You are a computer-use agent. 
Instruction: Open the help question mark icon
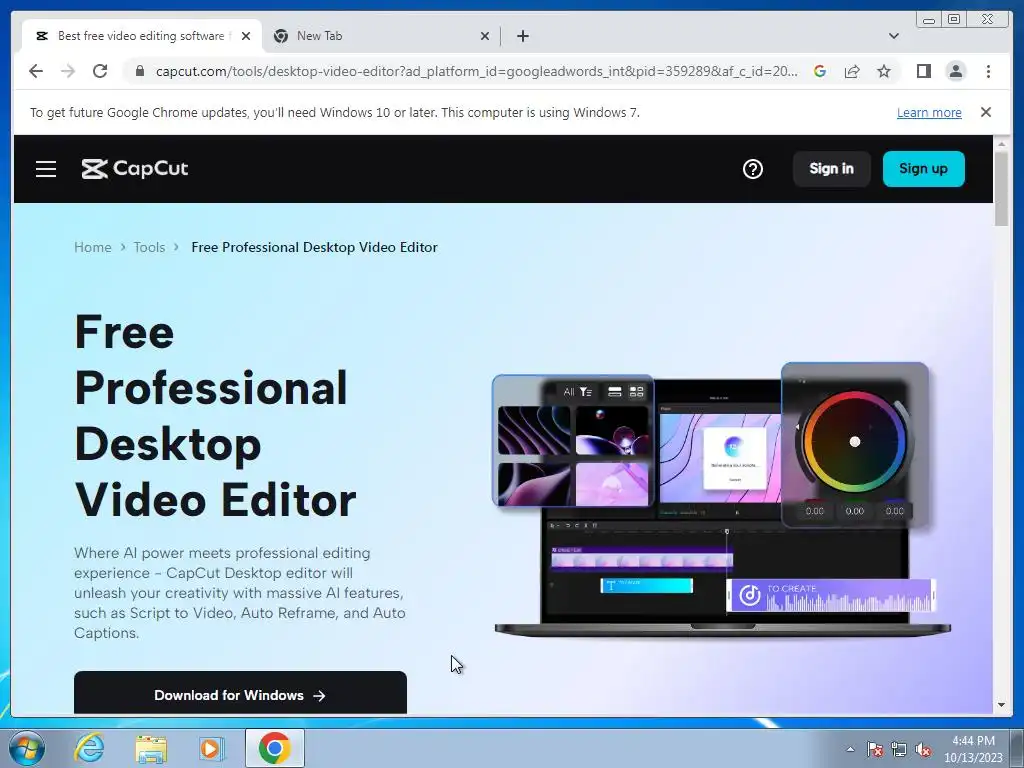coord(752,169)
